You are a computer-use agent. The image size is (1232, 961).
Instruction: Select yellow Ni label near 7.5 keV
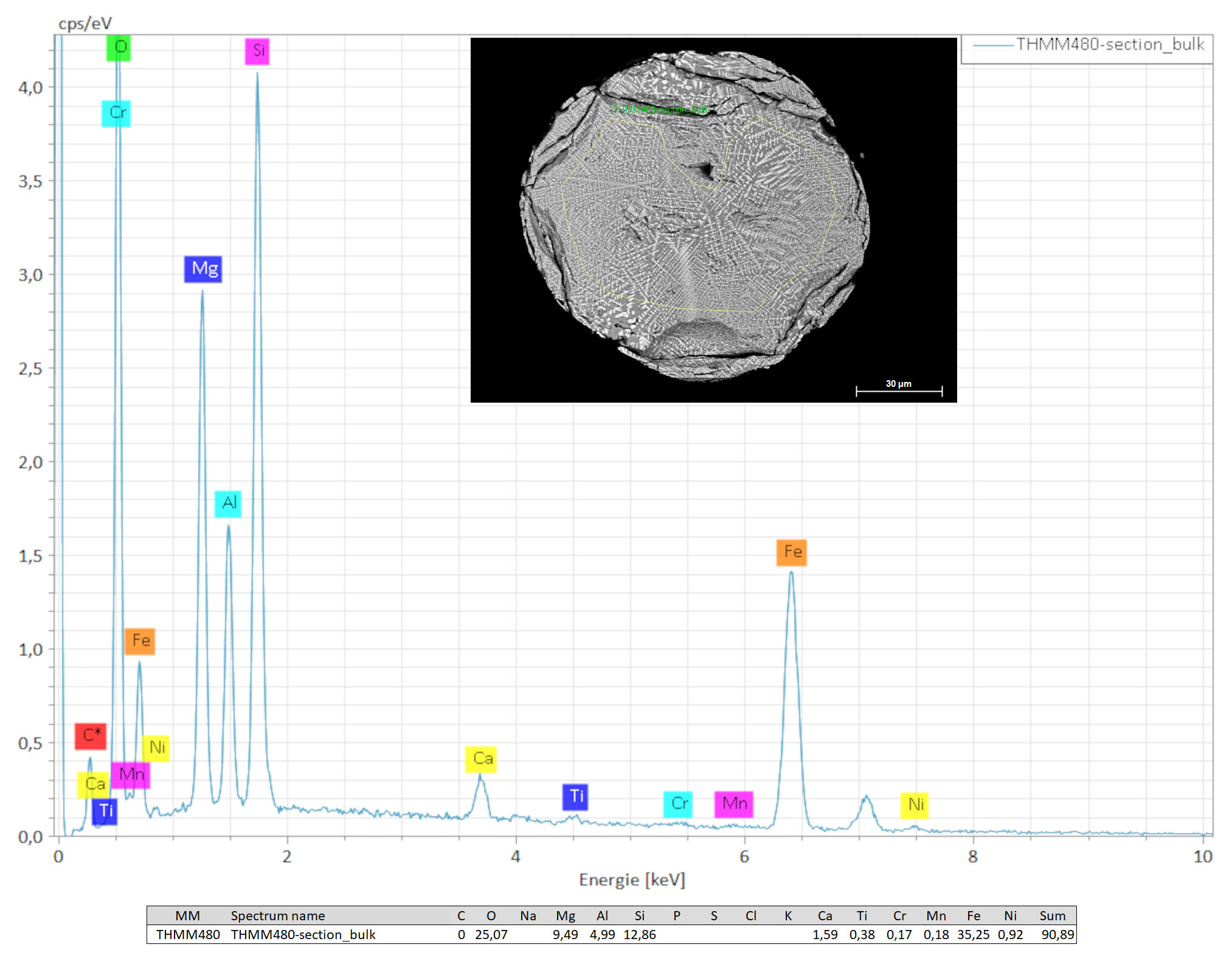pyautogui.click(x=915, y=805)
